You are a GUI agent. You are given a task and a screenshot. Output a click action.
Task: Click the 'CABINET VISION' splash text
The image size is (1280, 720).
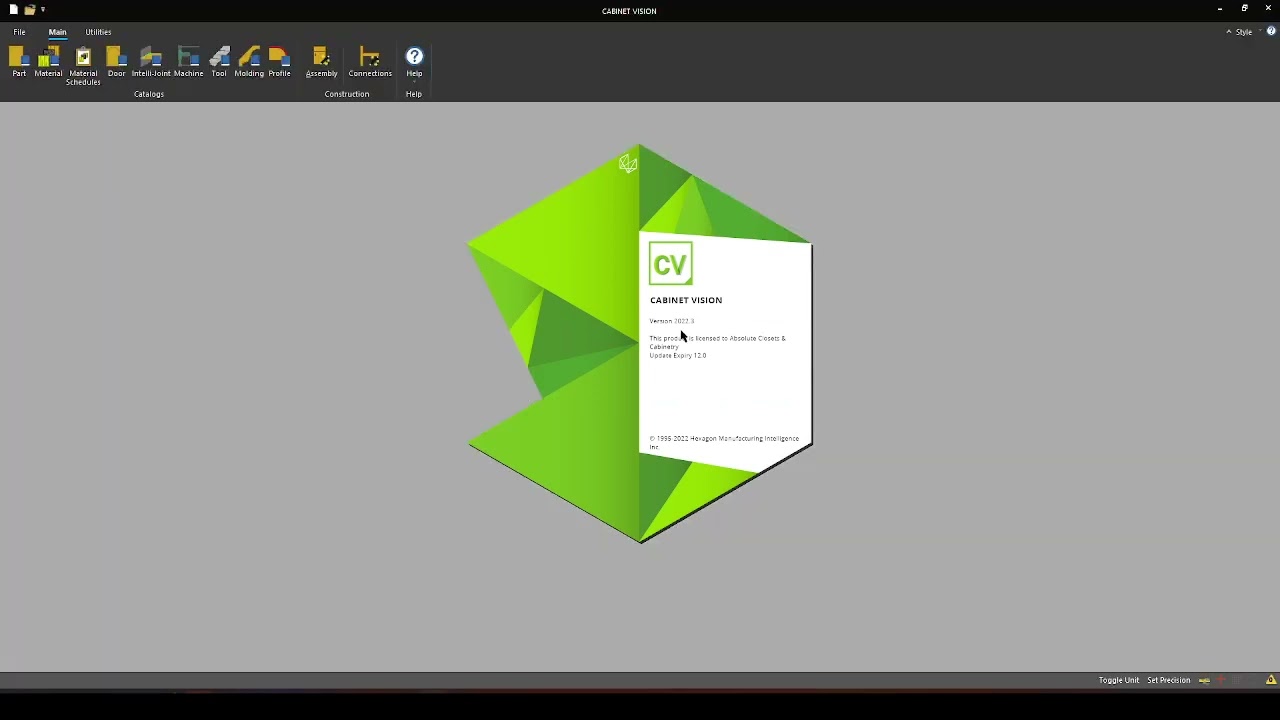click(686, 300)
